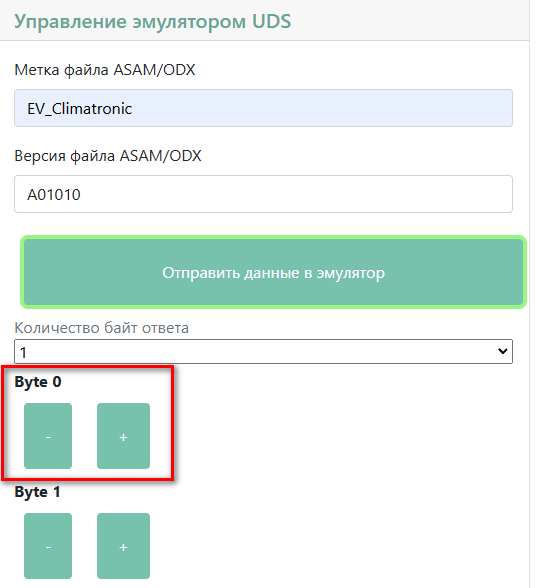Place cursor after EV_Climatronic text
539x588 pixels.
(133, 109)
